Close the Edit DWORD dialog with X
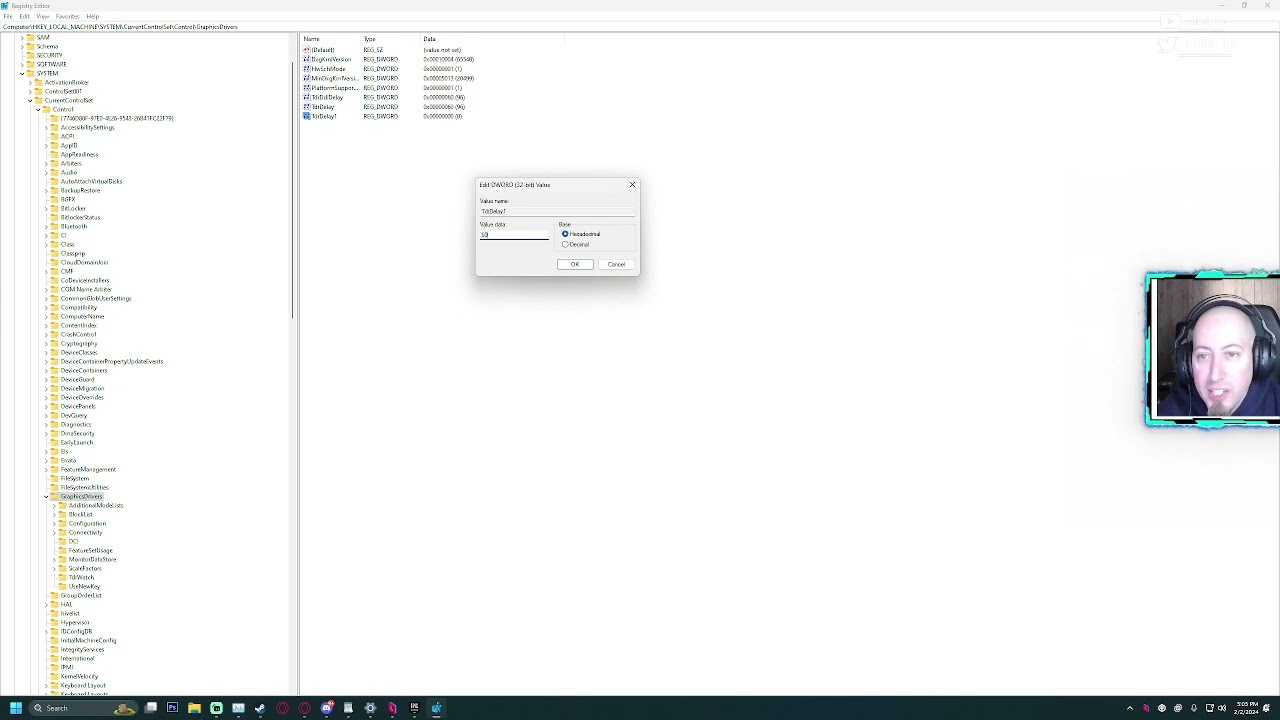The image size is (1280, 720). tap(632, 185)
